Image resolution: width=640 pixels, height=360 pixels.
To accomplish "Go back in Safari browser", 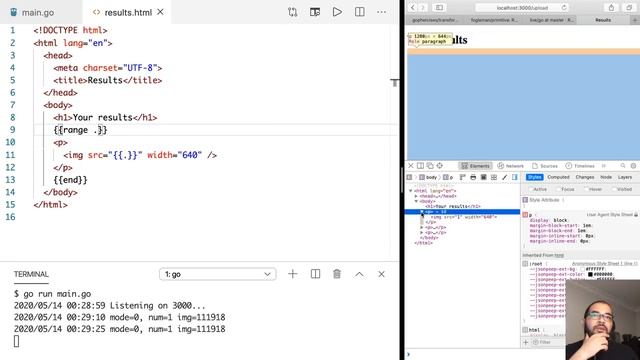I will coord(413,7).
